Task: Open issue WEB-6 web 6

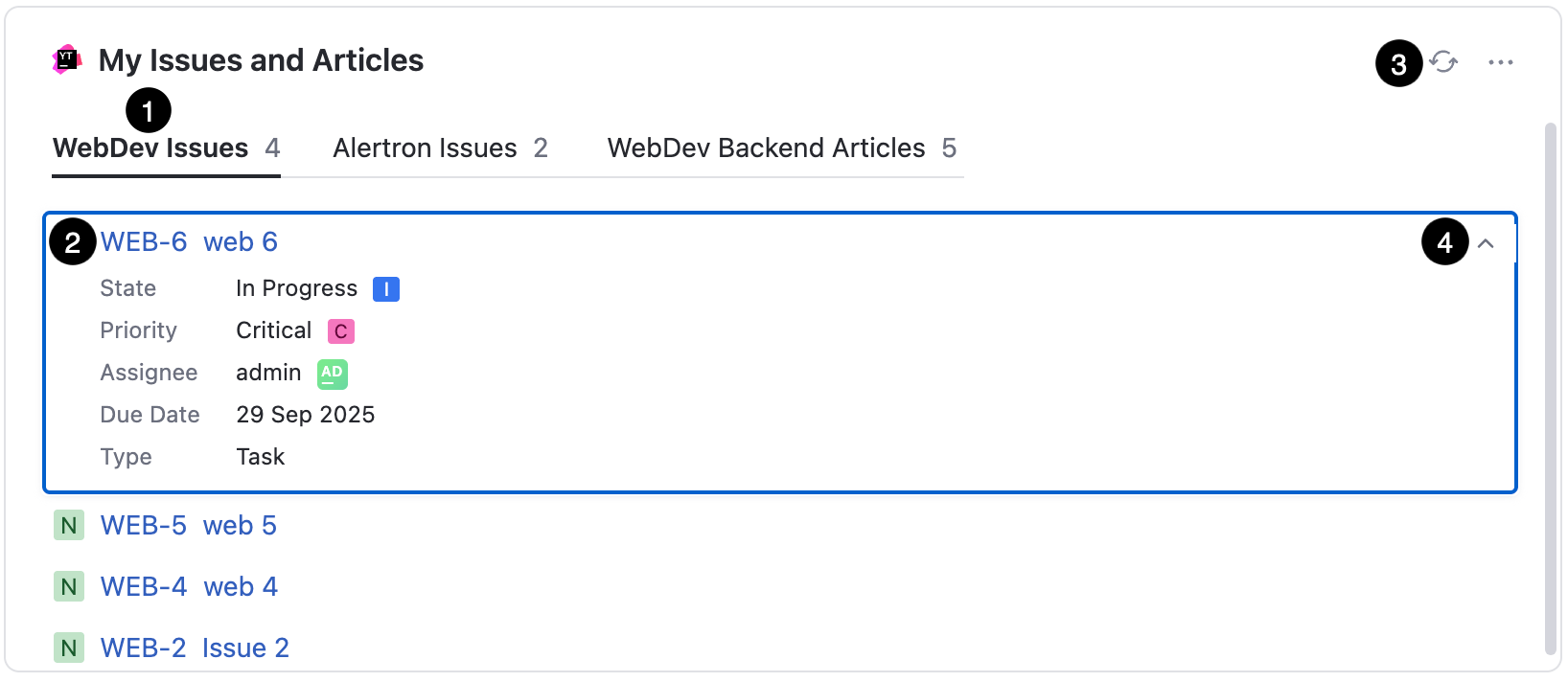Action: (x=190, y=241)
